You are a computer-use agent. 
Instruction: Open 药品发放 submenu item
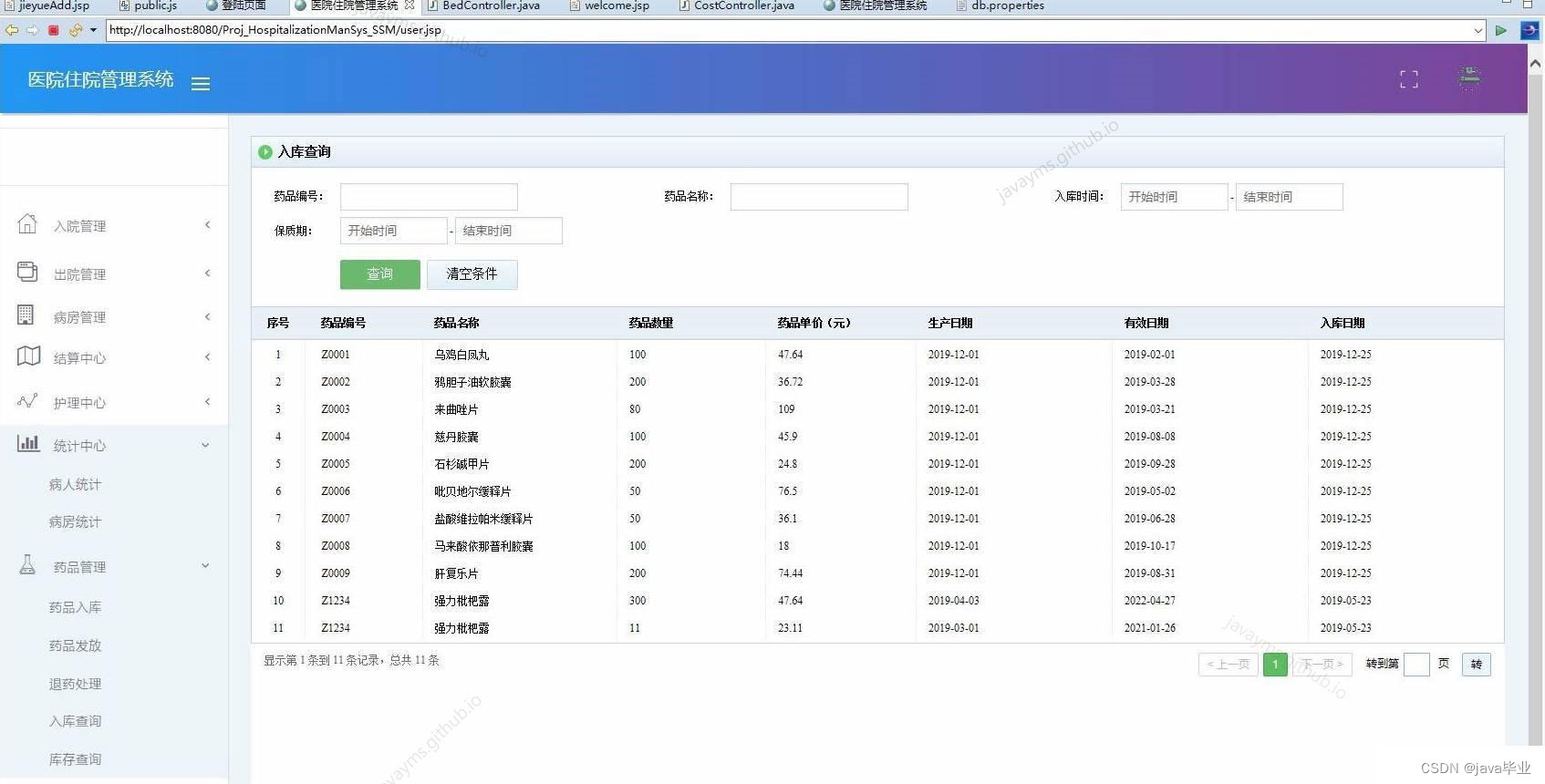[x=75, y=645]
